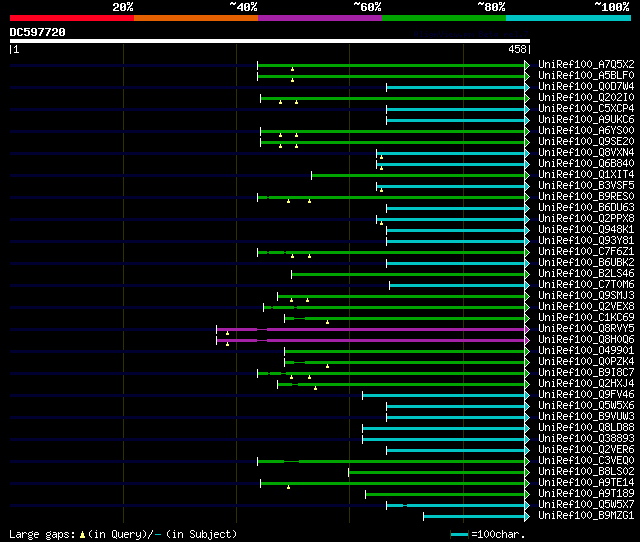Click UniRef100_Q9SE20 text

[x=586, y=142]
